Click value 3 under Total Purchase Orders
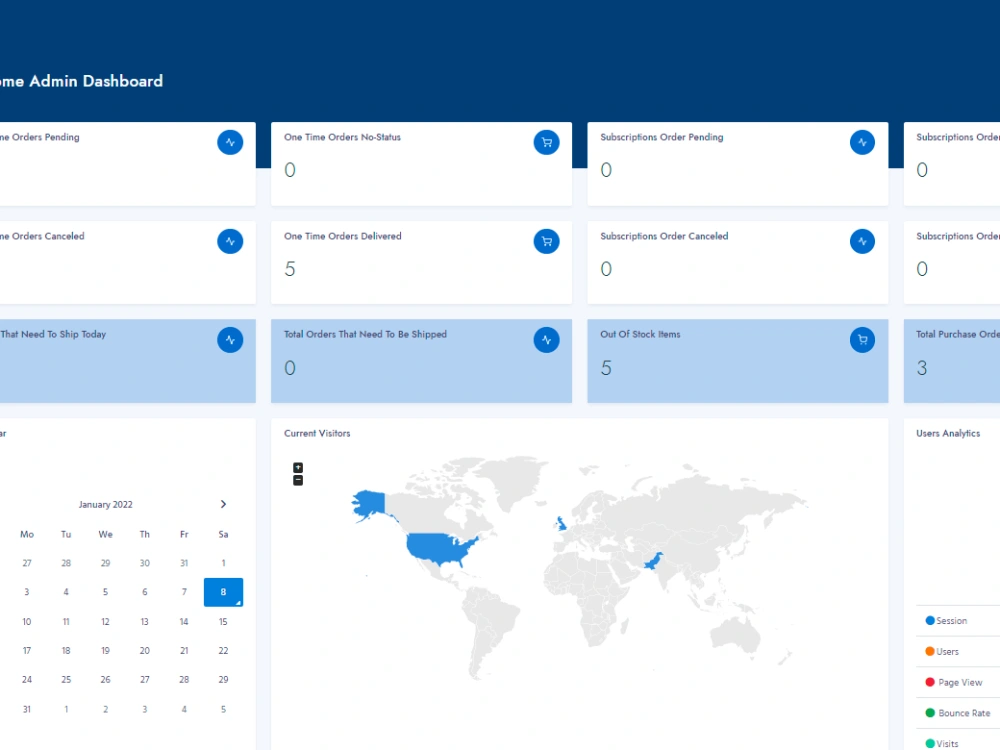This screenshot has width=1000, height=750. pyautogui.click(x=922, y=368)
